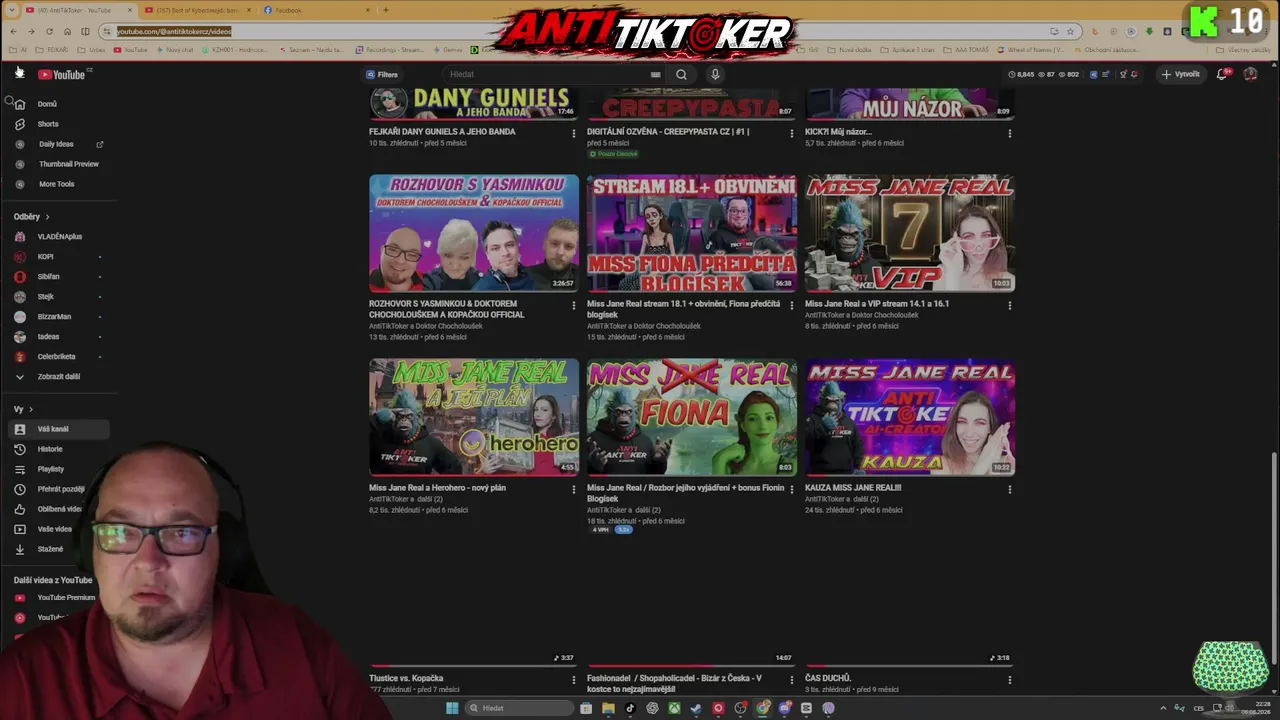Click the Windows taskbar Hledat search box
1280x720 pixels.
(518, 708)
